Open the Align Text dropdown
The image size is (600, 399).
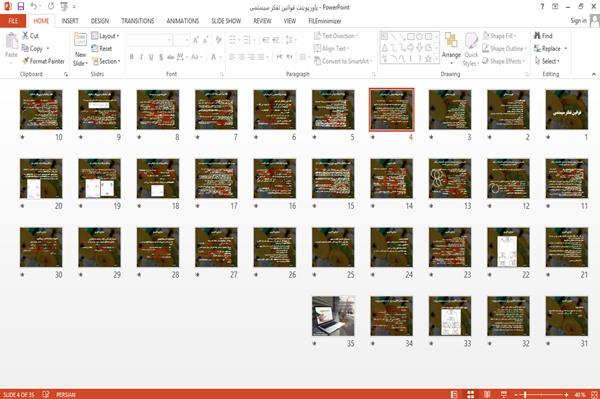coord(331,48)
